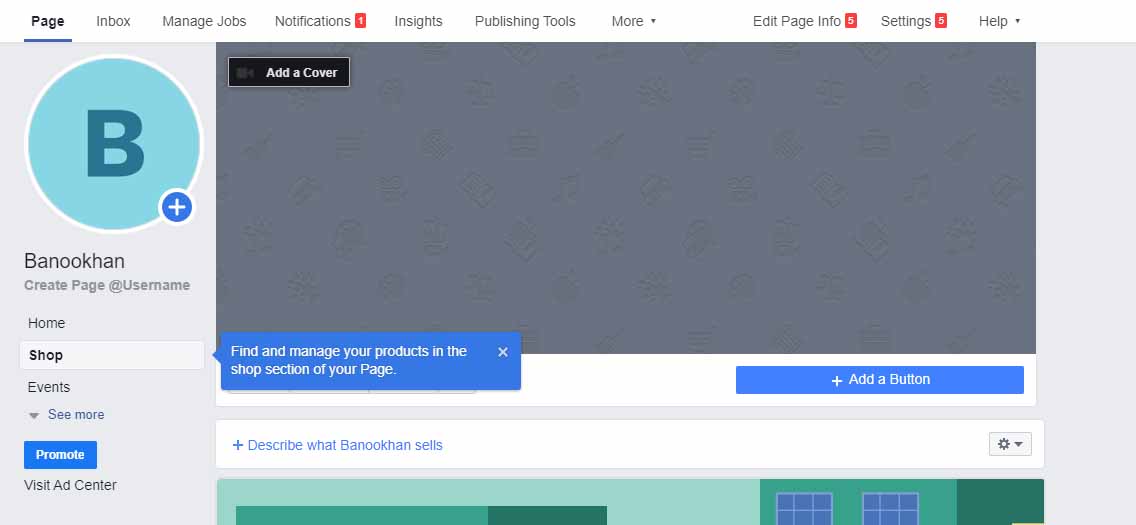Click Describe what Banookhan sells link

(338, 445)
